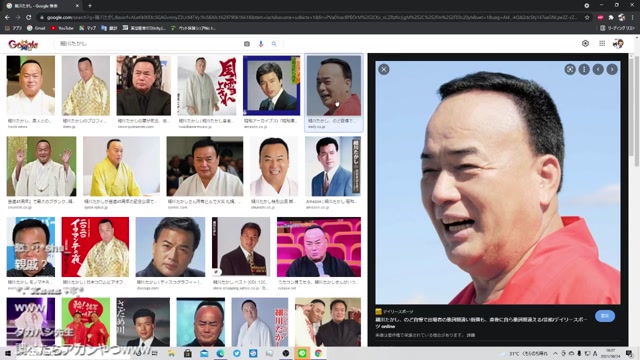Open thumbnail of man waving both hands
Image resolution: width=640 pixels, height=360 pixels.
point(41,166)
